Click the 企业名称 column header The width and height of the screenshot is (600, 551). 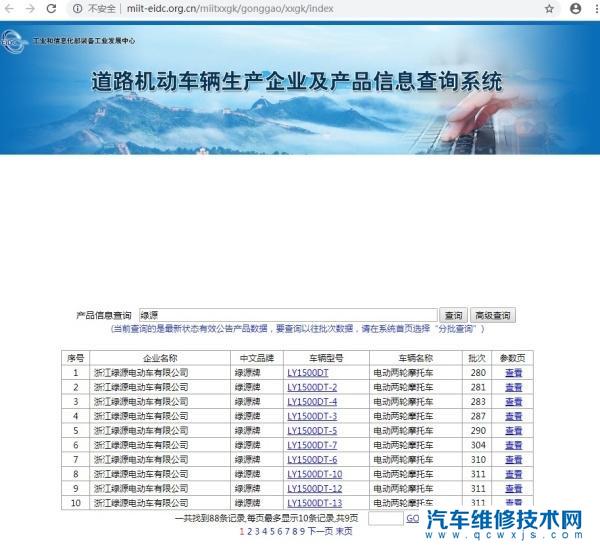tap(160, 358)
